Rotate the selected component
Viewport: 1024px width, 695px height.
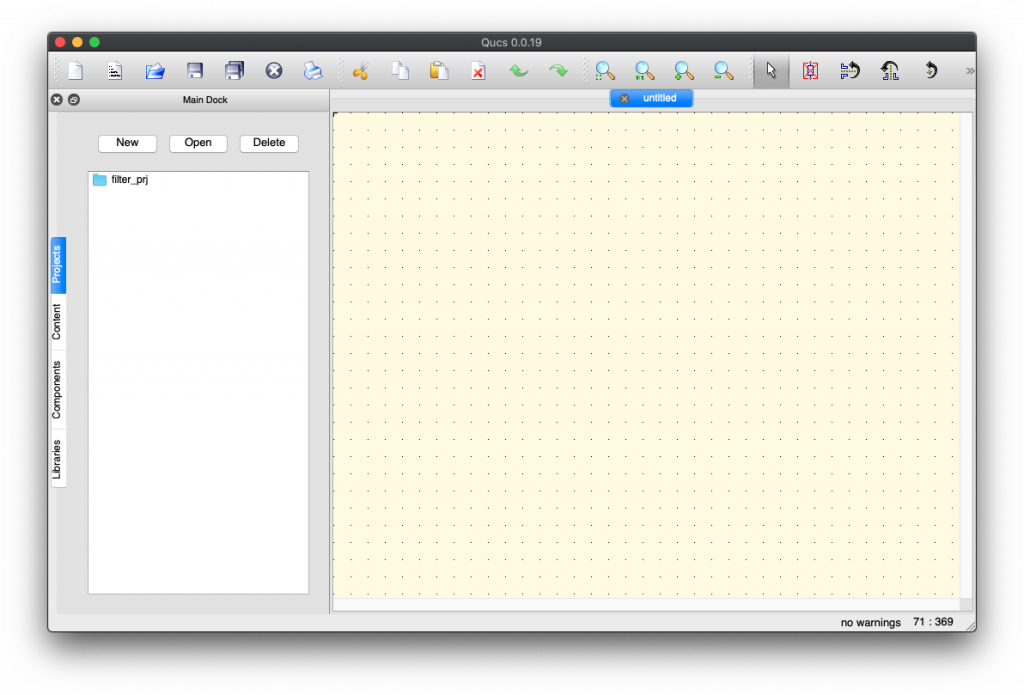(931, 71)
